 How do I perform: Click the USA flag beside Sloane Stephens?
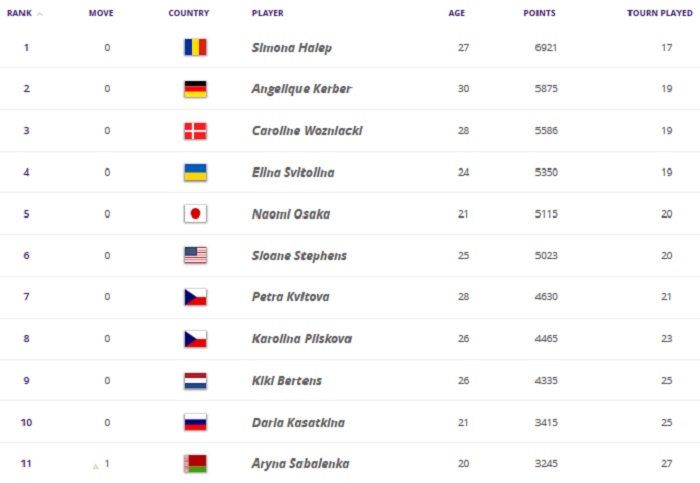click(x=195, y=255)
